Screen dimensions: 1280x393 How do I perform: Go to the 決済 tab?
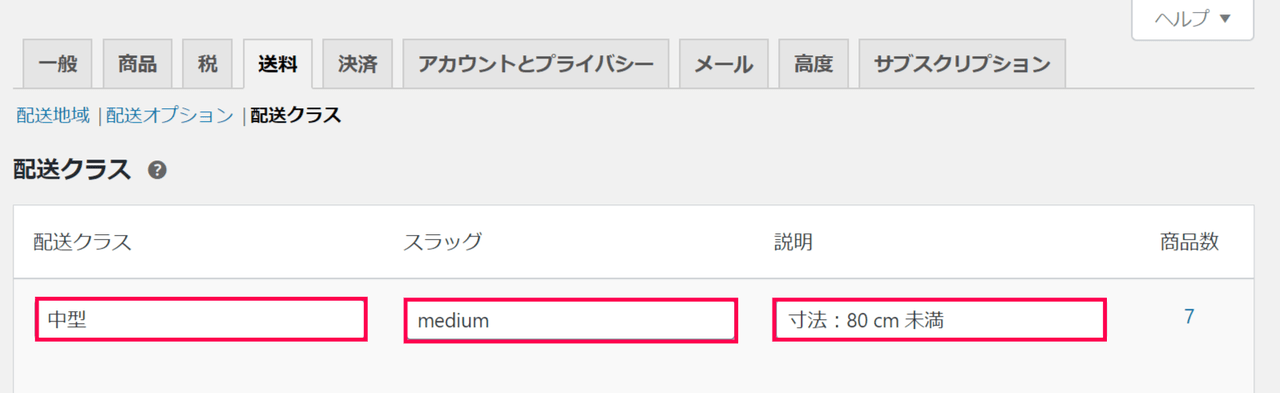tap(357, 65)
